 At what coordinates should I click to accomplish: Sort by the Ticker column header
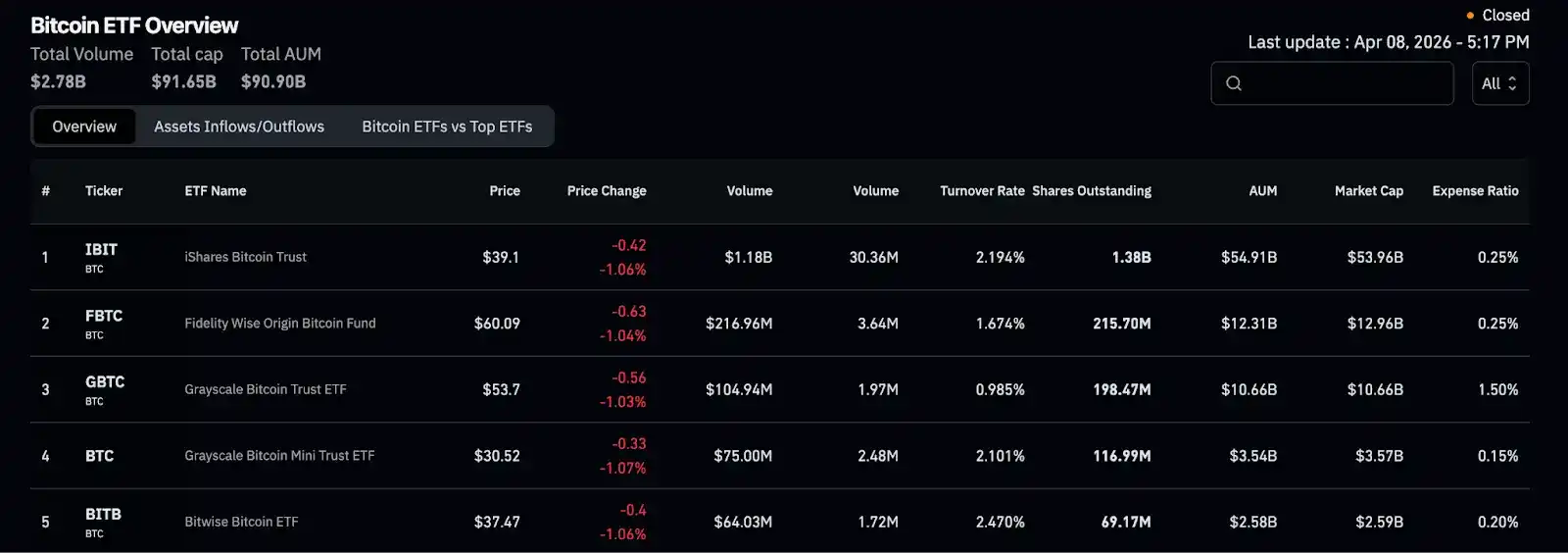click(104, 191)
